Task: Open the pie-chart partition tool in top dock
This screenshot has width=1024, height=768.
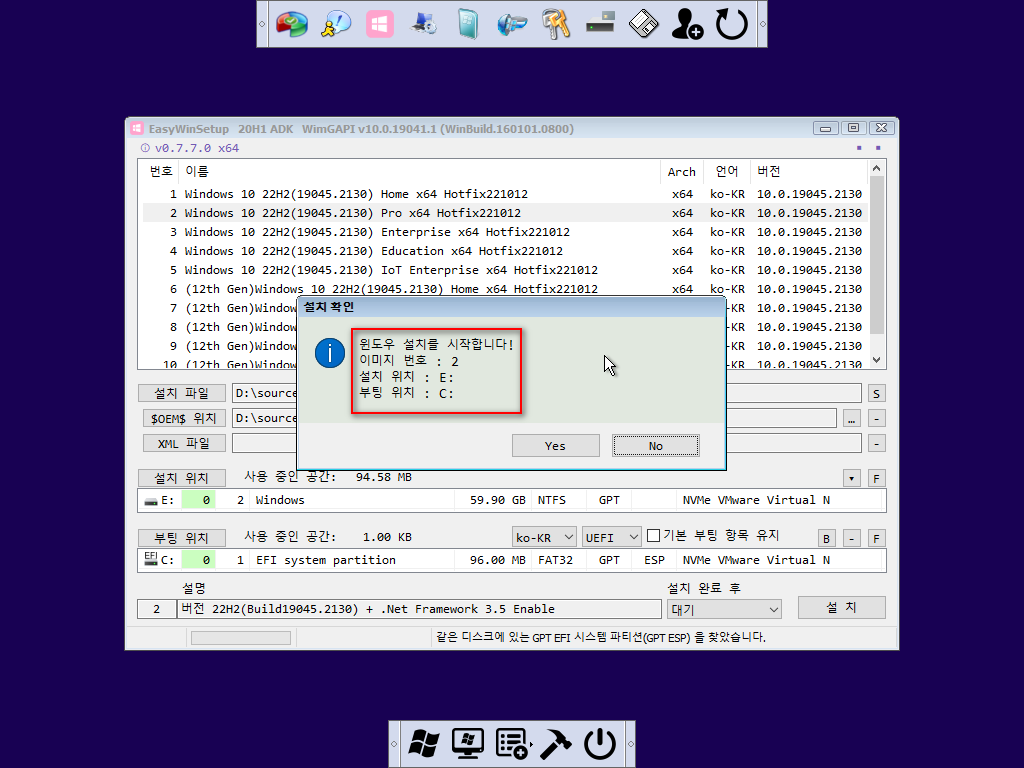Action: tap(291, 24)
